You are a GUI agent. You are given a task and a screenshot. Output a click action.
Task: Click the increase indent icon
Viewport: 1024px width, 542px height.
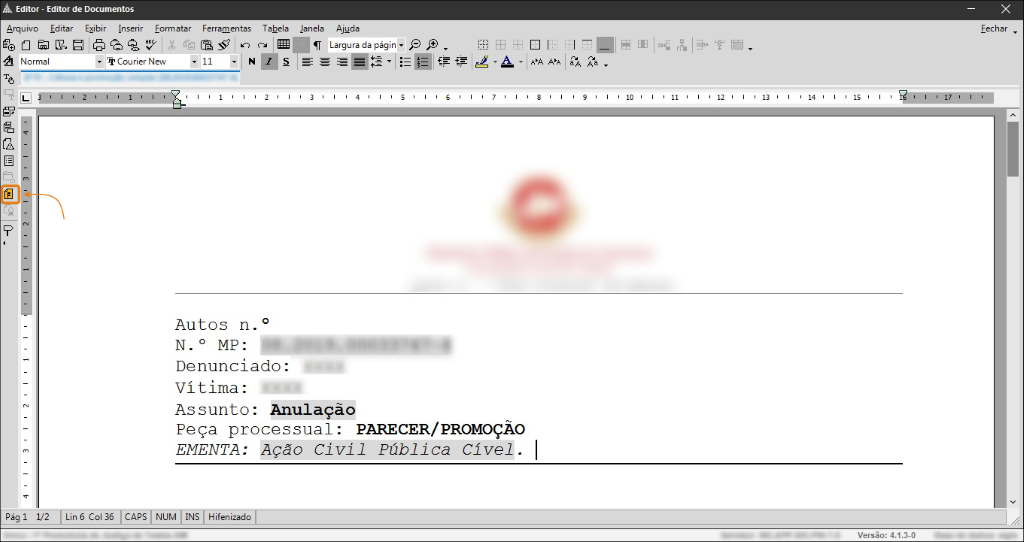[x=461, y=62]
